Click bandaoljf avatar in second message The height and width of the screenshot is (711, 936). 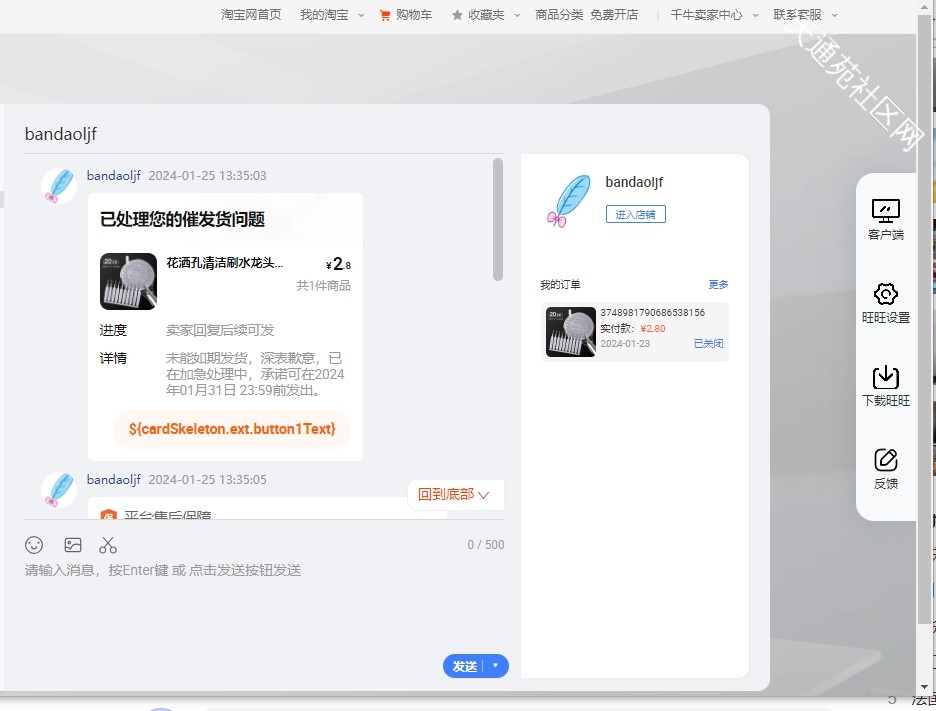coord(59,490)
